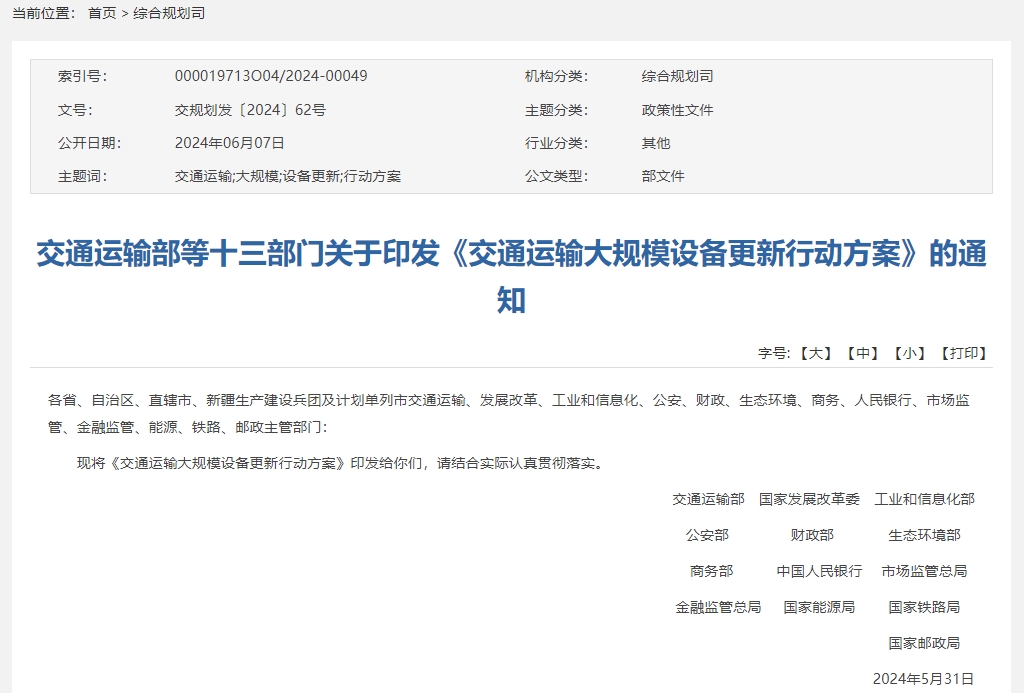Click the 主题词 keywords field
The width and height of the screenshot is (1024, 693).
[x=286, y=176]
